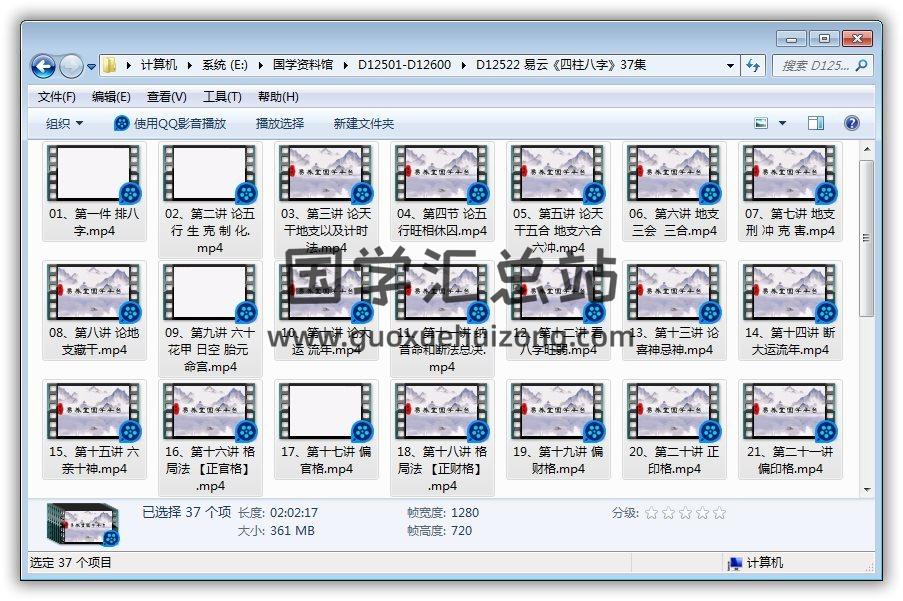Open the 帮助(H) menu
This screenshot has width=903, height=601.
pyautogui.click(x=278, y=97)
